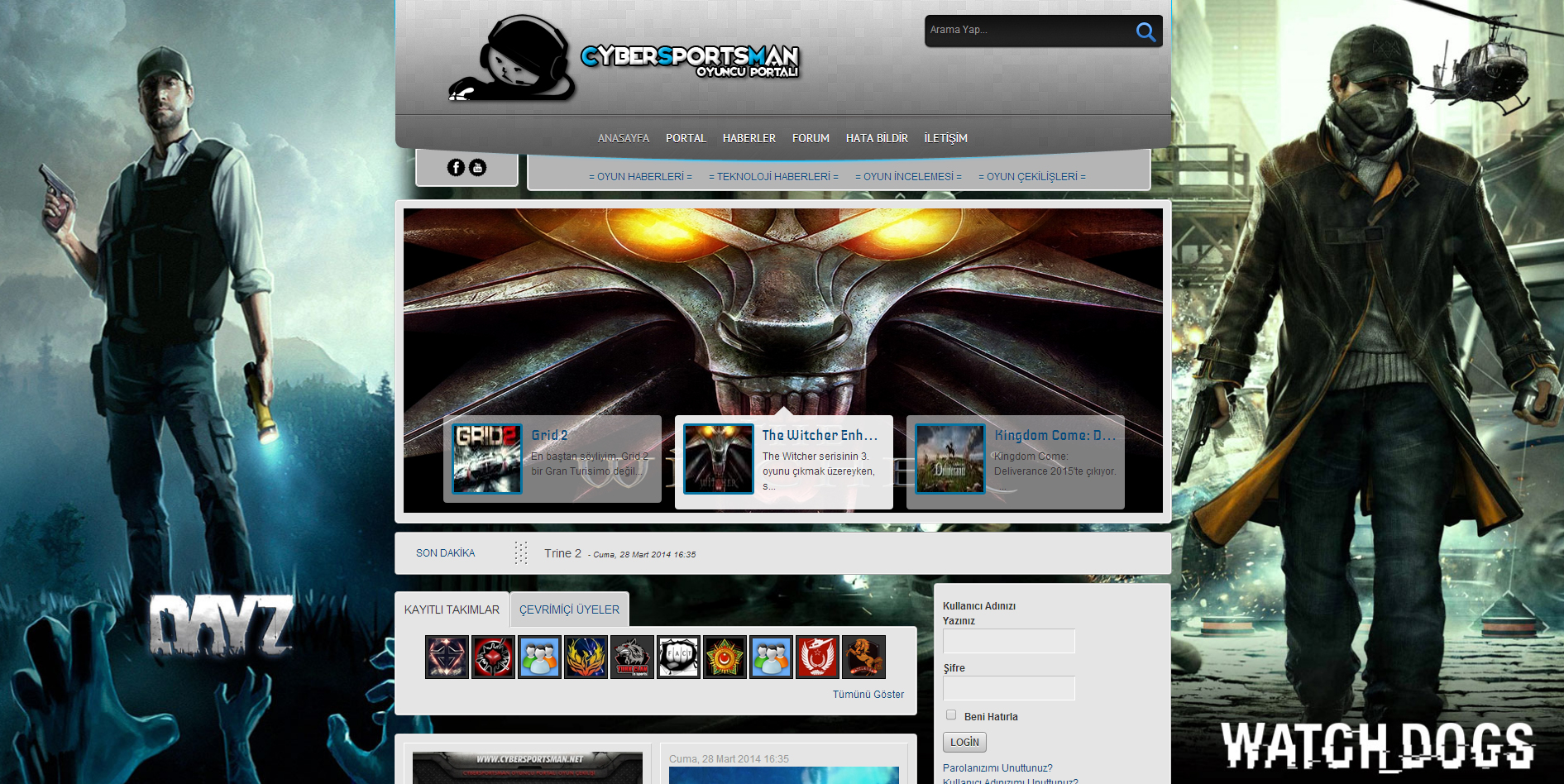Click the Cuma, 28 Mart 2014 16:35 article date
This screenshot has height=784, width=1564.
(729, 759)
